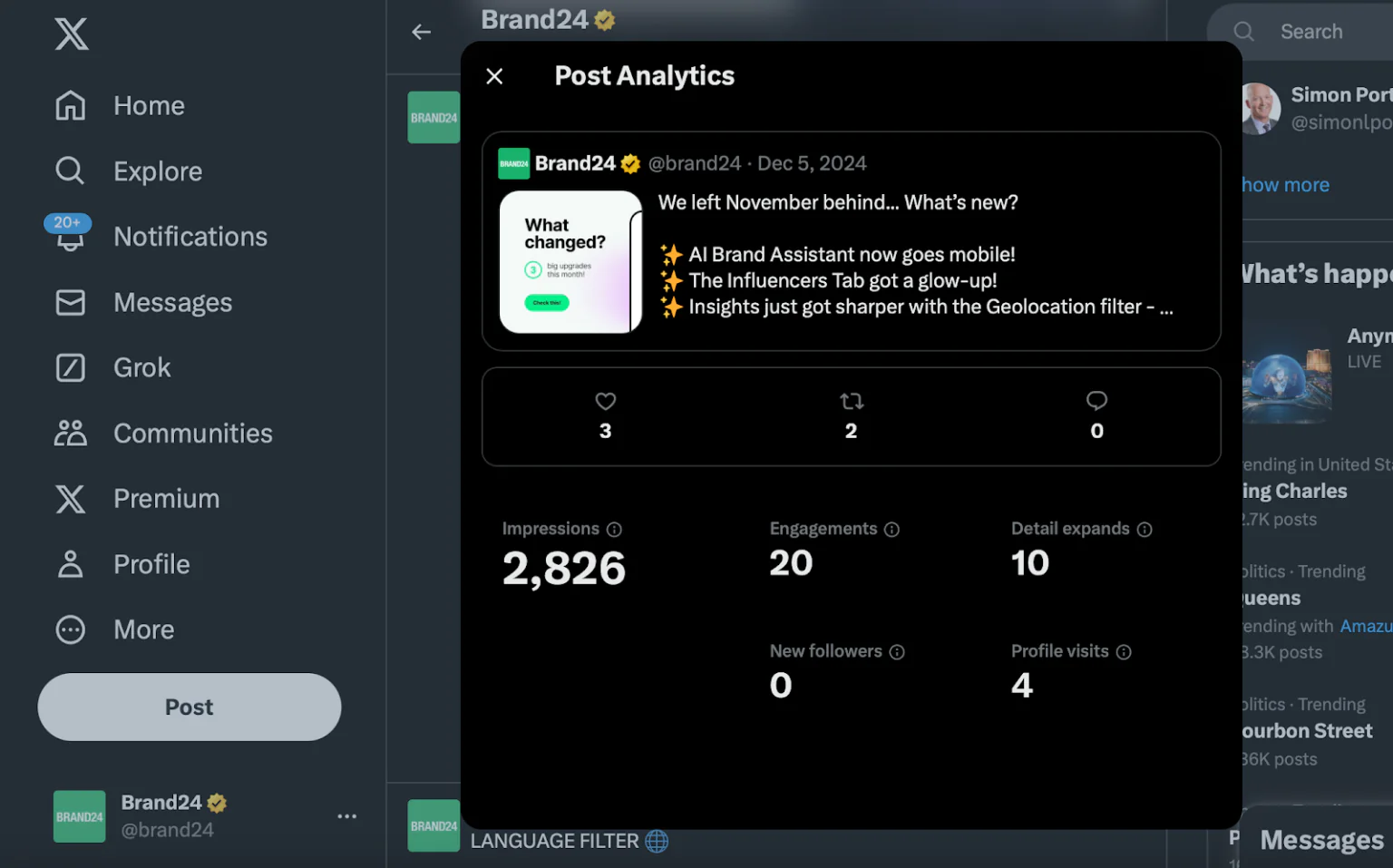
Task: Show the New followers info tooltip
Action: [x=898, y=651]
